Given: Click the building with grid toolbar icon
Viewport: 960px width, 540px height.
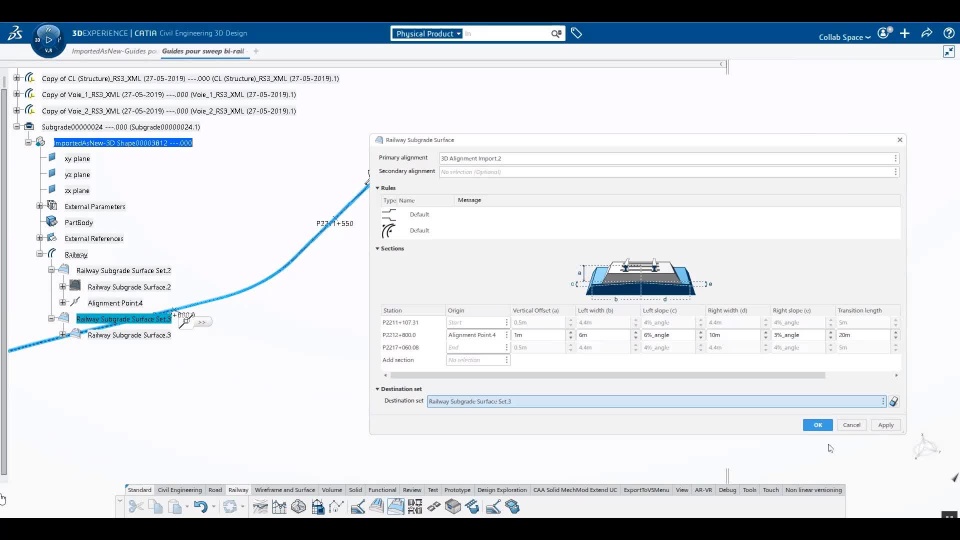Looking at the screenshot, I should pos(318,506).
